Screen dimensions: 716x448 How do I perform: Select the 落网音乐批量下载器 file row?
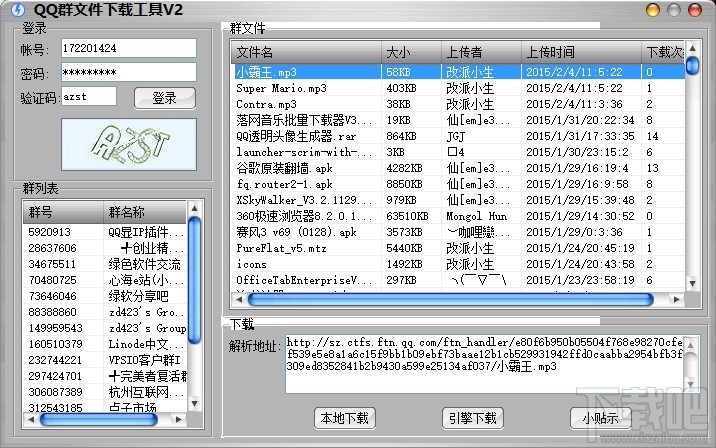click(x=458, y=120)
